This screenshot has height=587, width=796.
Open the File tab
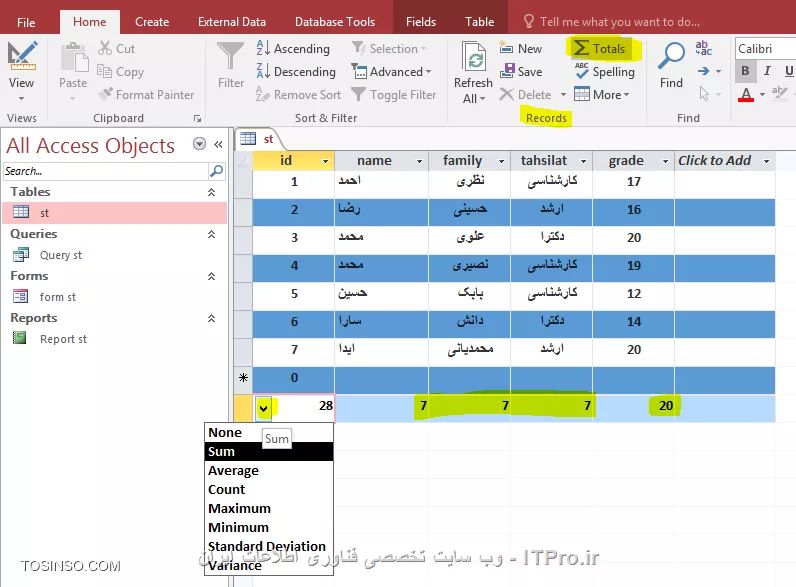point(26,22)
